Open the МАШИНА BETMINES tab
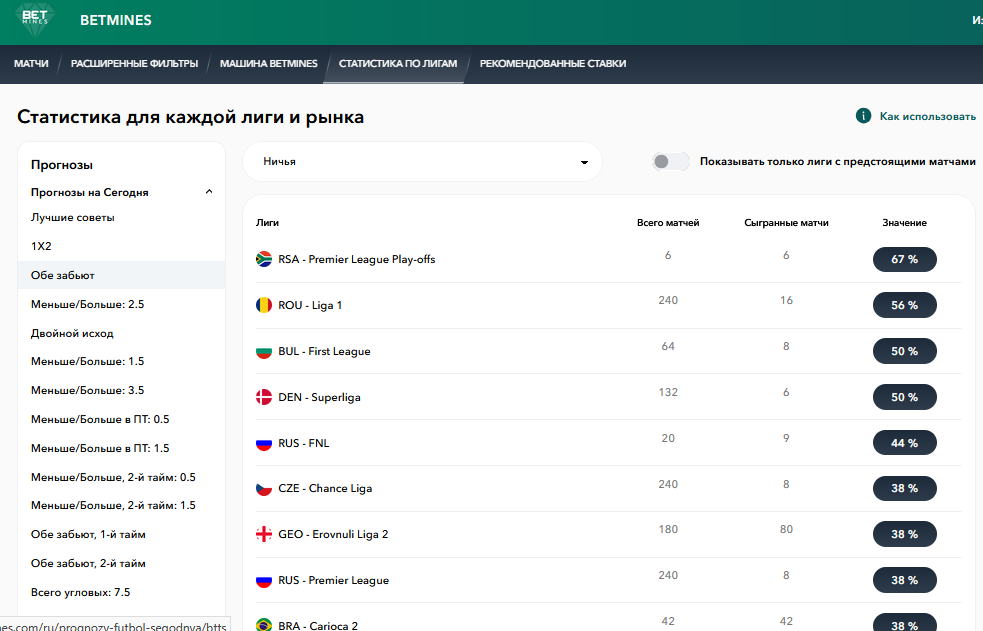This screenshot has height=631, width=983. 268,63
